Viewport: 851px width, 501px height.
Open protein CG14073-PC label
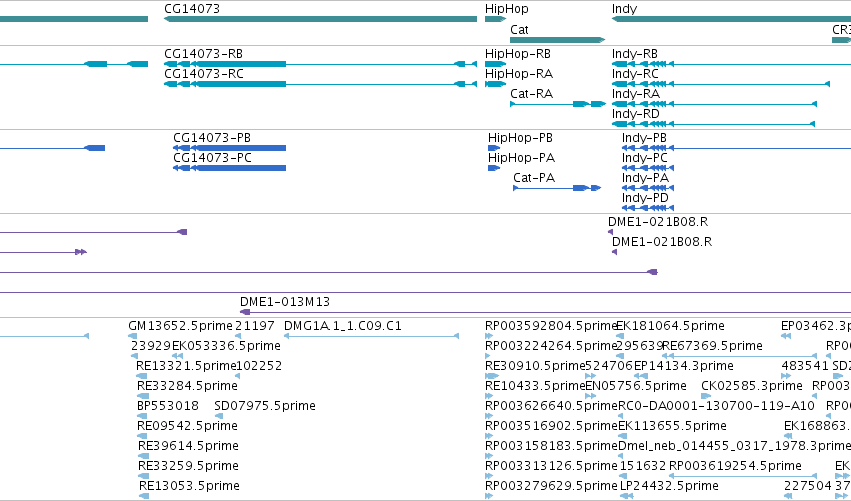pos(212,158)
